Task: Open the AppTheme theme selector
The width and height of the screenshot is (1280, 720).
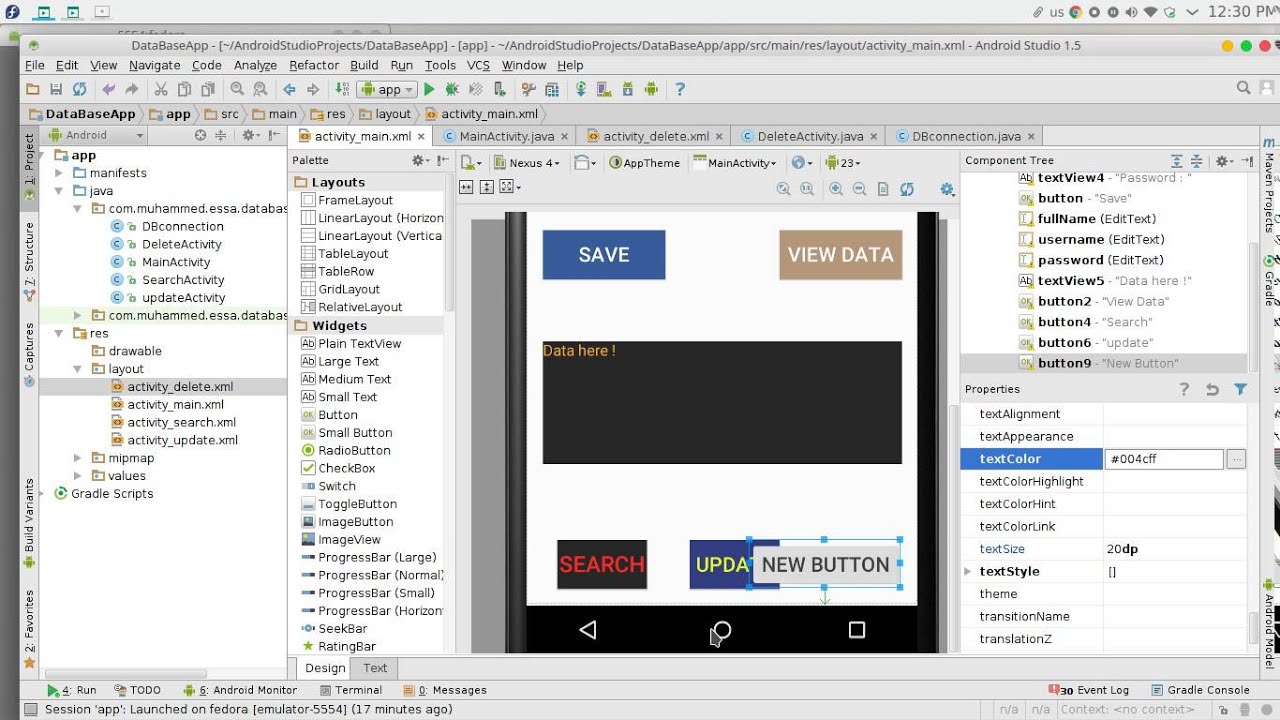Action: tap(645, 163)
